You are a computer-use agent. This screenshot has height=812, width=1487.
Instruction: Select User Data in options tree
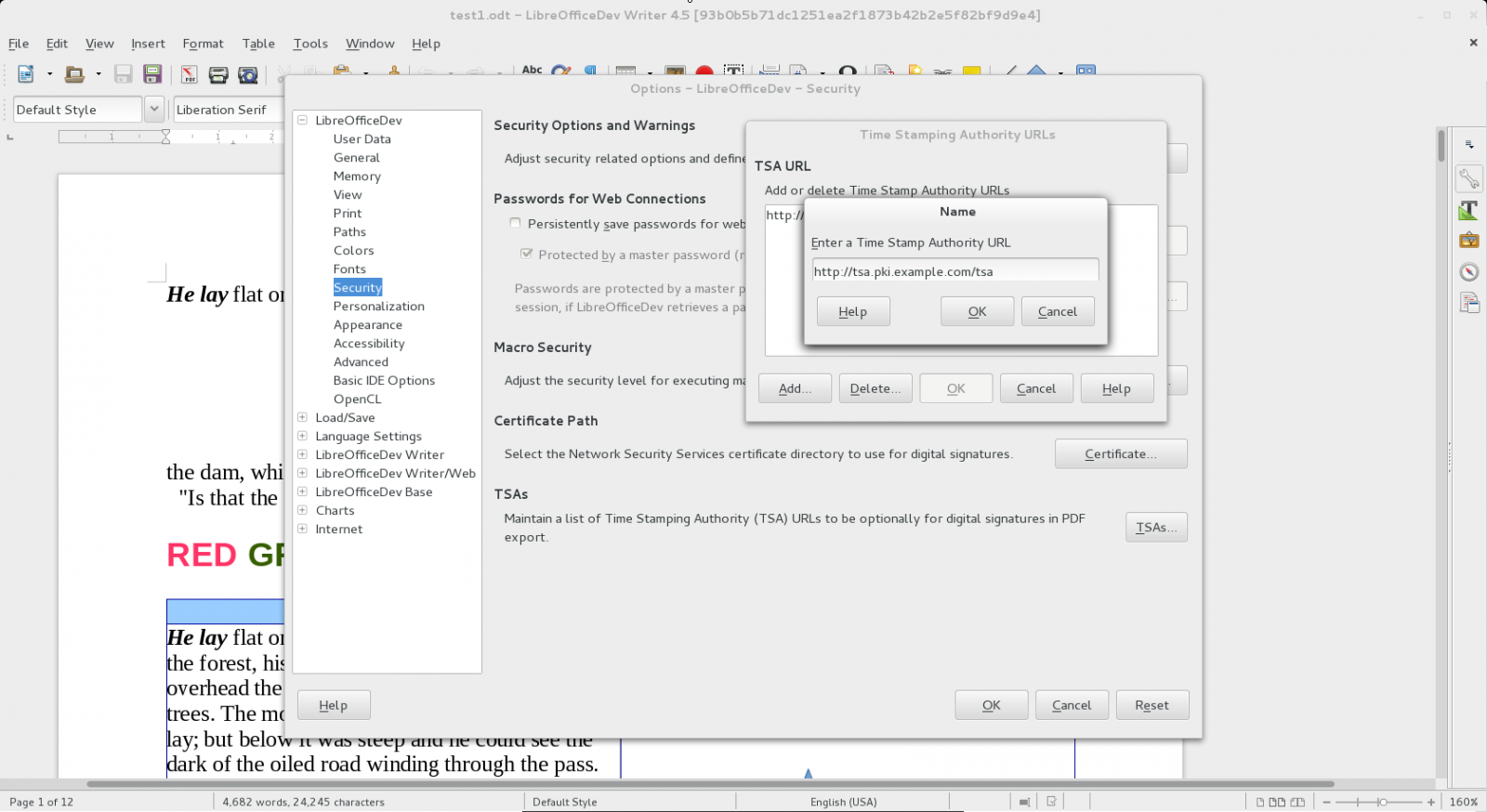pyautogui.click(x=362, y=138)
